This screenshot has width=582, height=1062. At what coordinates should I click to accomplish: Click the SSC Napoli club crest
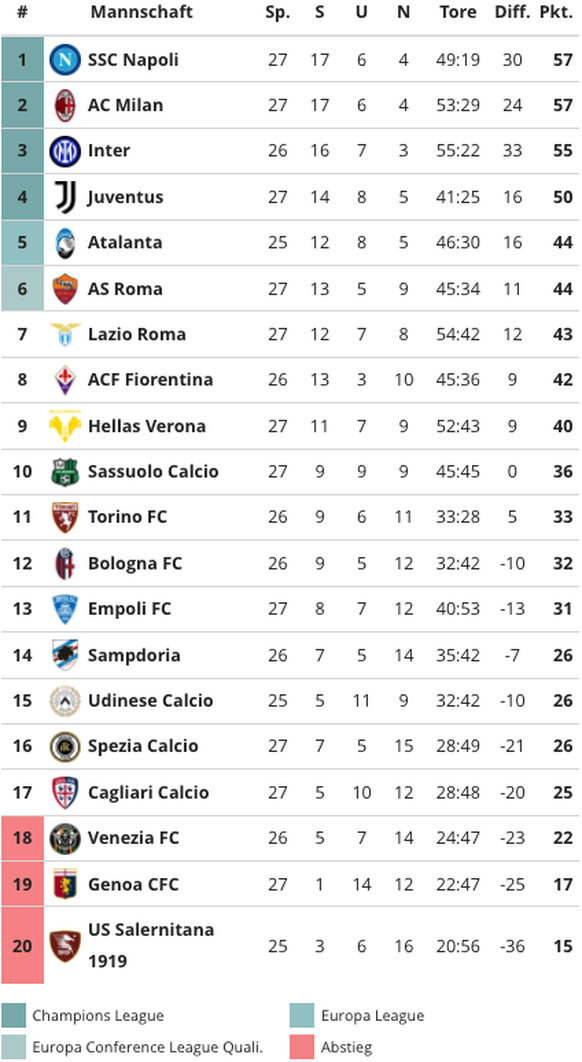(65, 60)
